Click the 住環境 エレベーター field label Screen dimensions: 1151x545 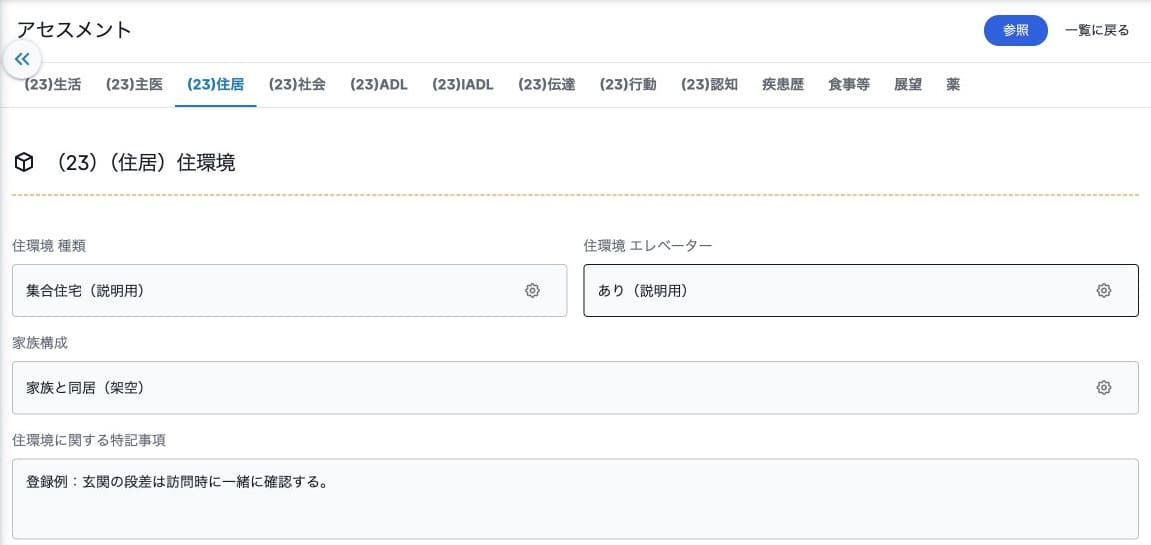point(647,246)
